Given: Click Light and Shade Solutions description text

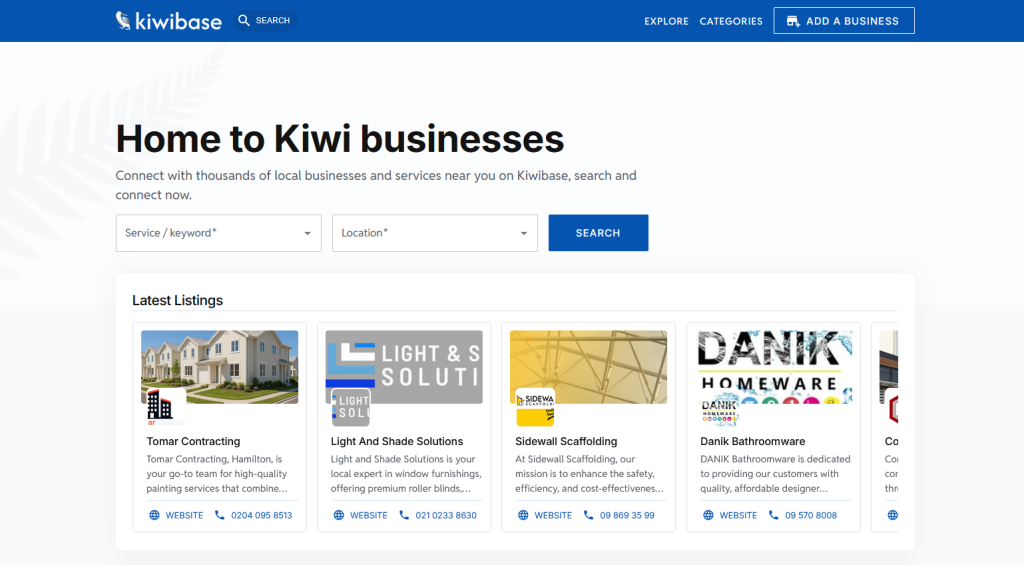Looking at the screenshot, I should 406,474.
